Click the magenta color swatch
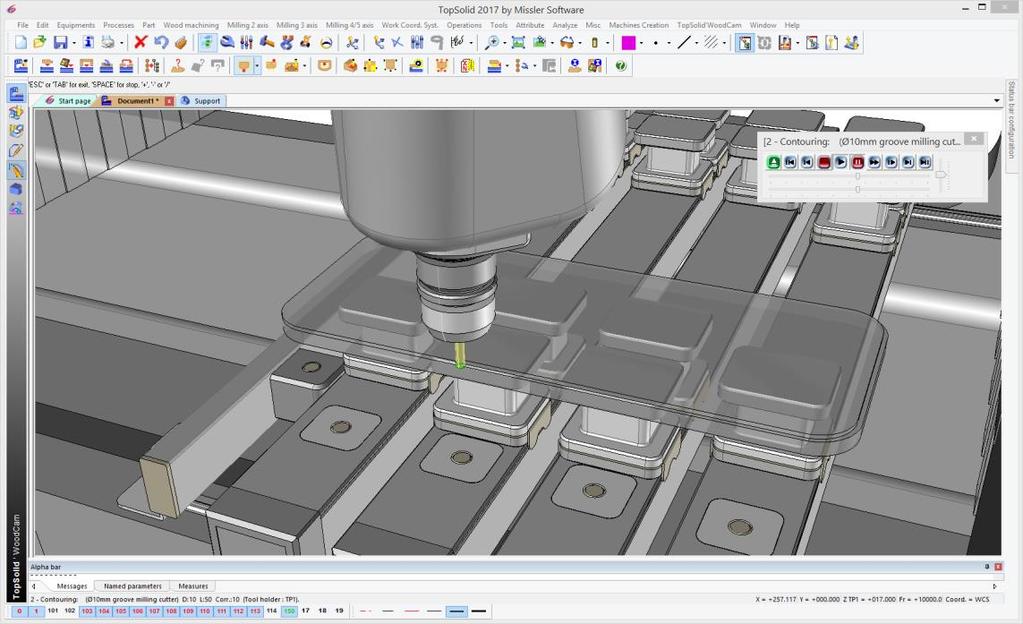This screenshot has width=1023, height=624. click(628, 42)
